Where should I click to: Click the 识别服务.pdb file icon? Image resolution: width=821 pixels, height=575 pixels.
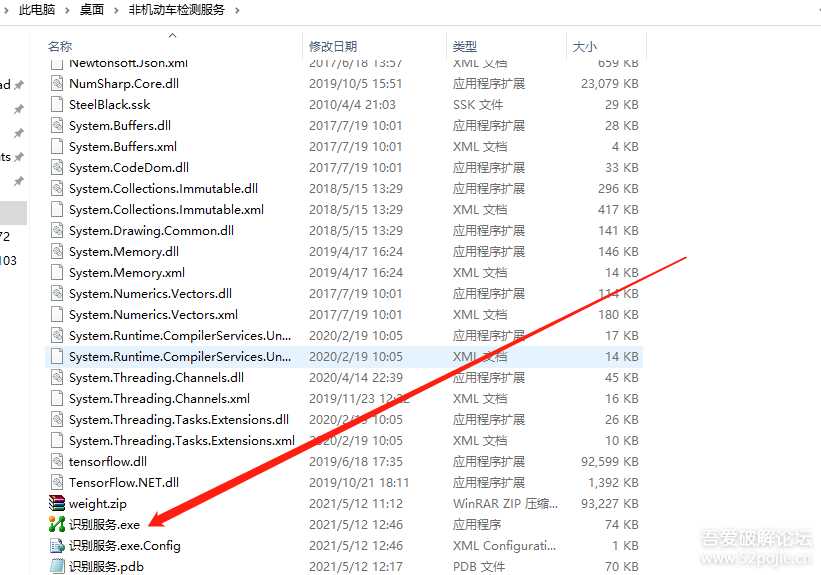[57, 567]
